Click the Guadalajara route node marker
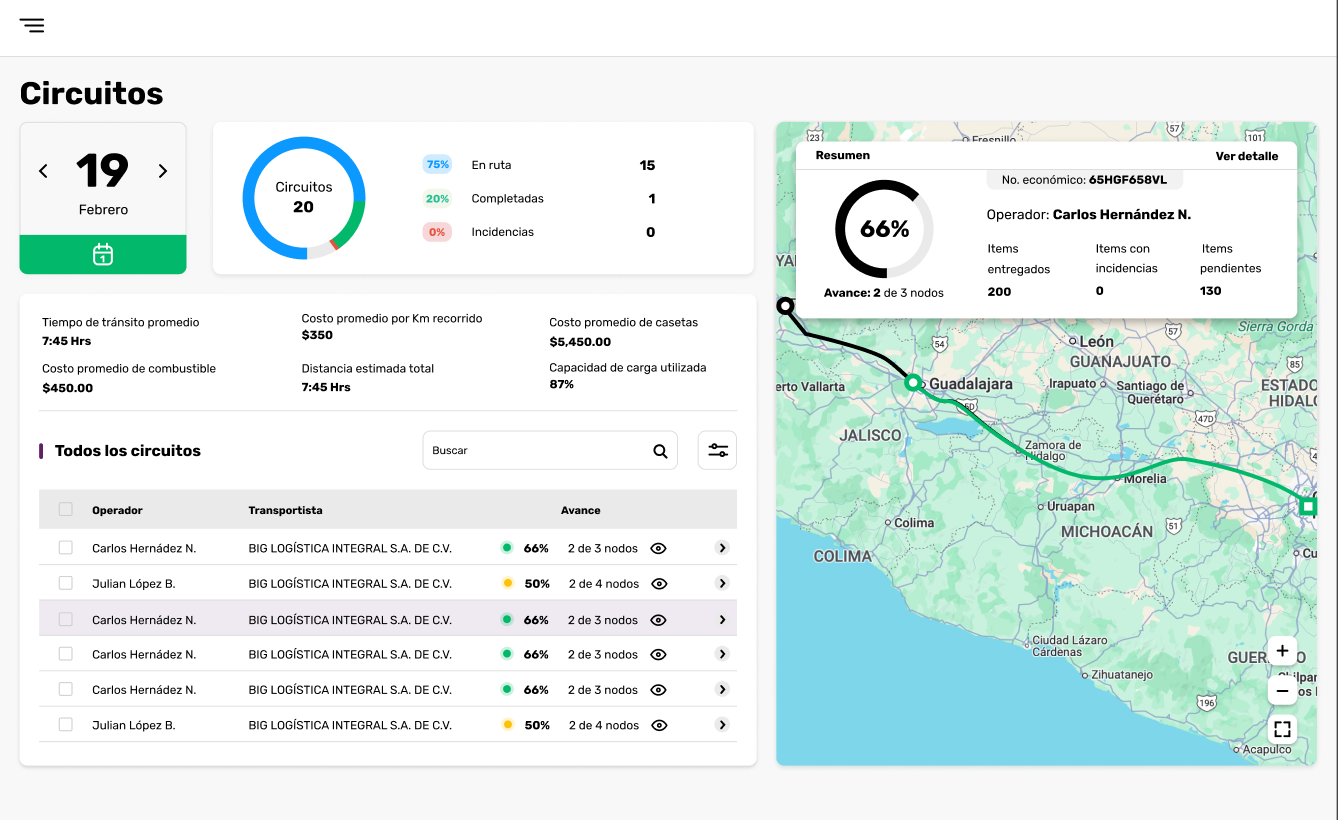 point(912,382)
